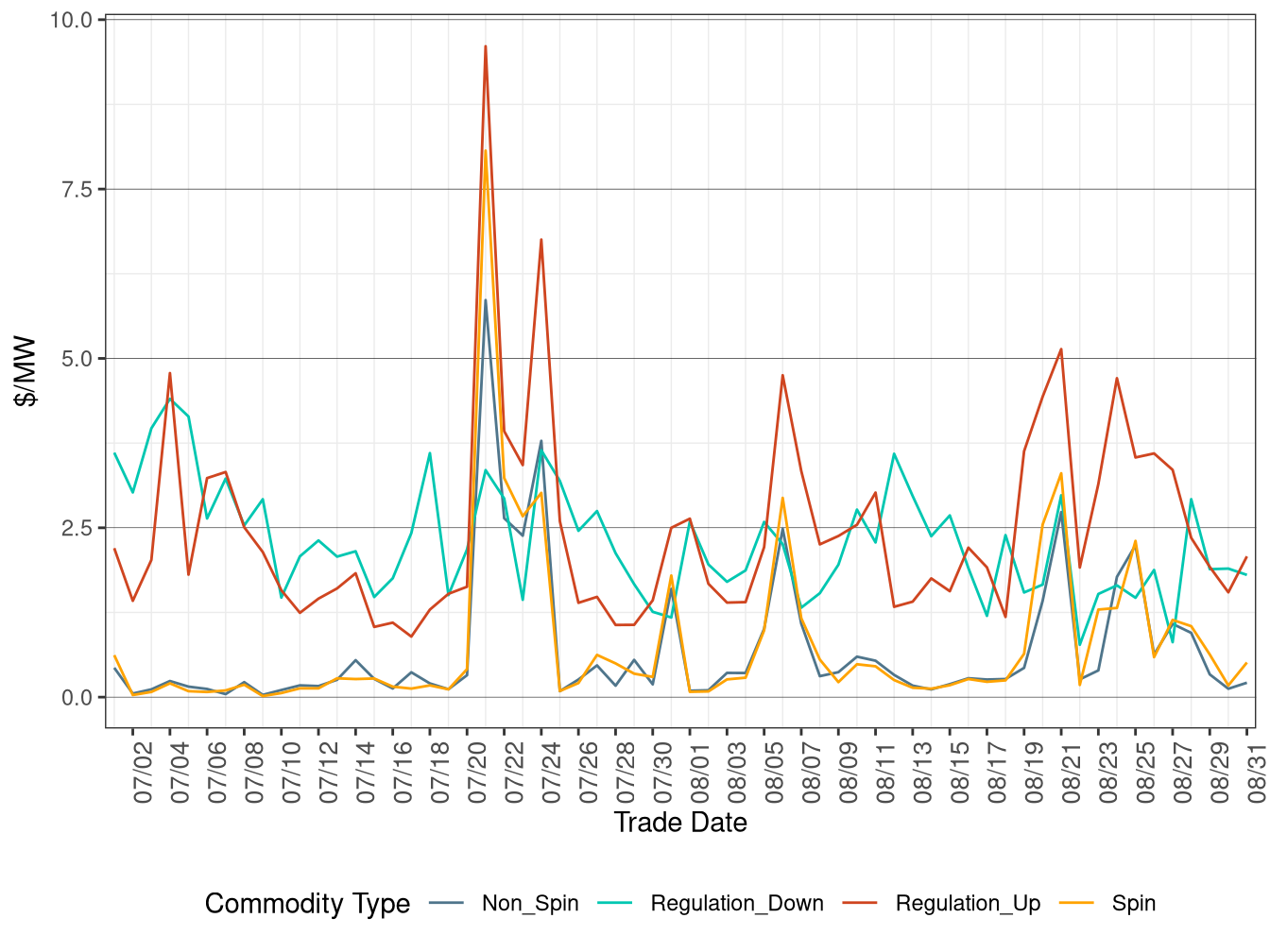Select the 07/24 date tick label
Screen dimensions: 1270x952
coord(552,773)
